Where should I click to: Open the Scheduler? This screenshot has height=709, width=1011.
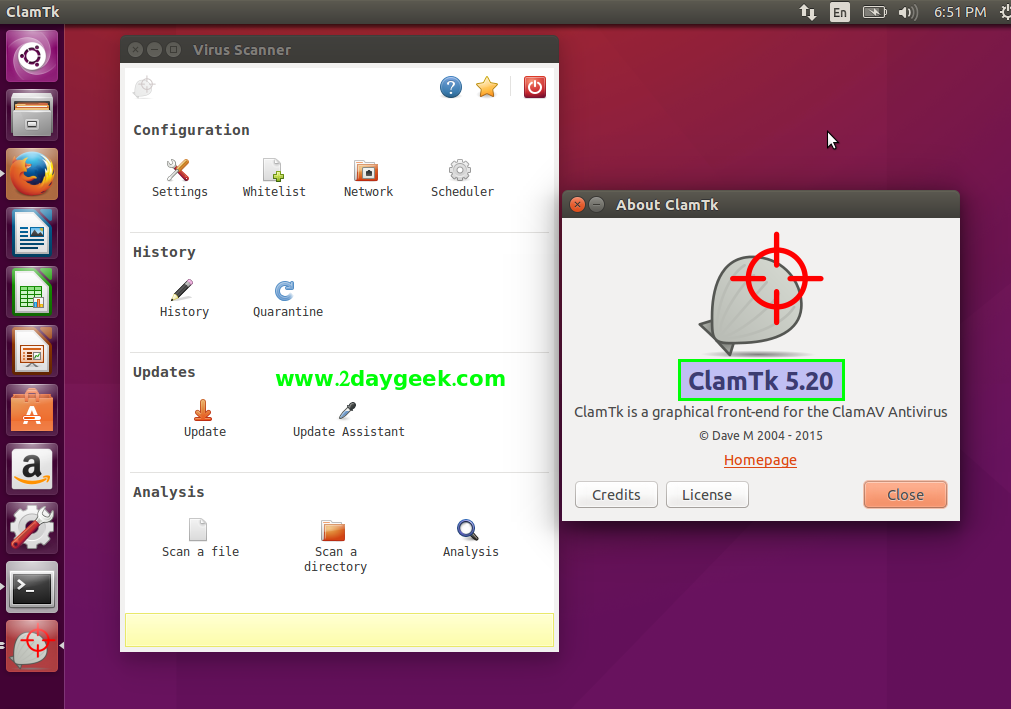point(462,179)
